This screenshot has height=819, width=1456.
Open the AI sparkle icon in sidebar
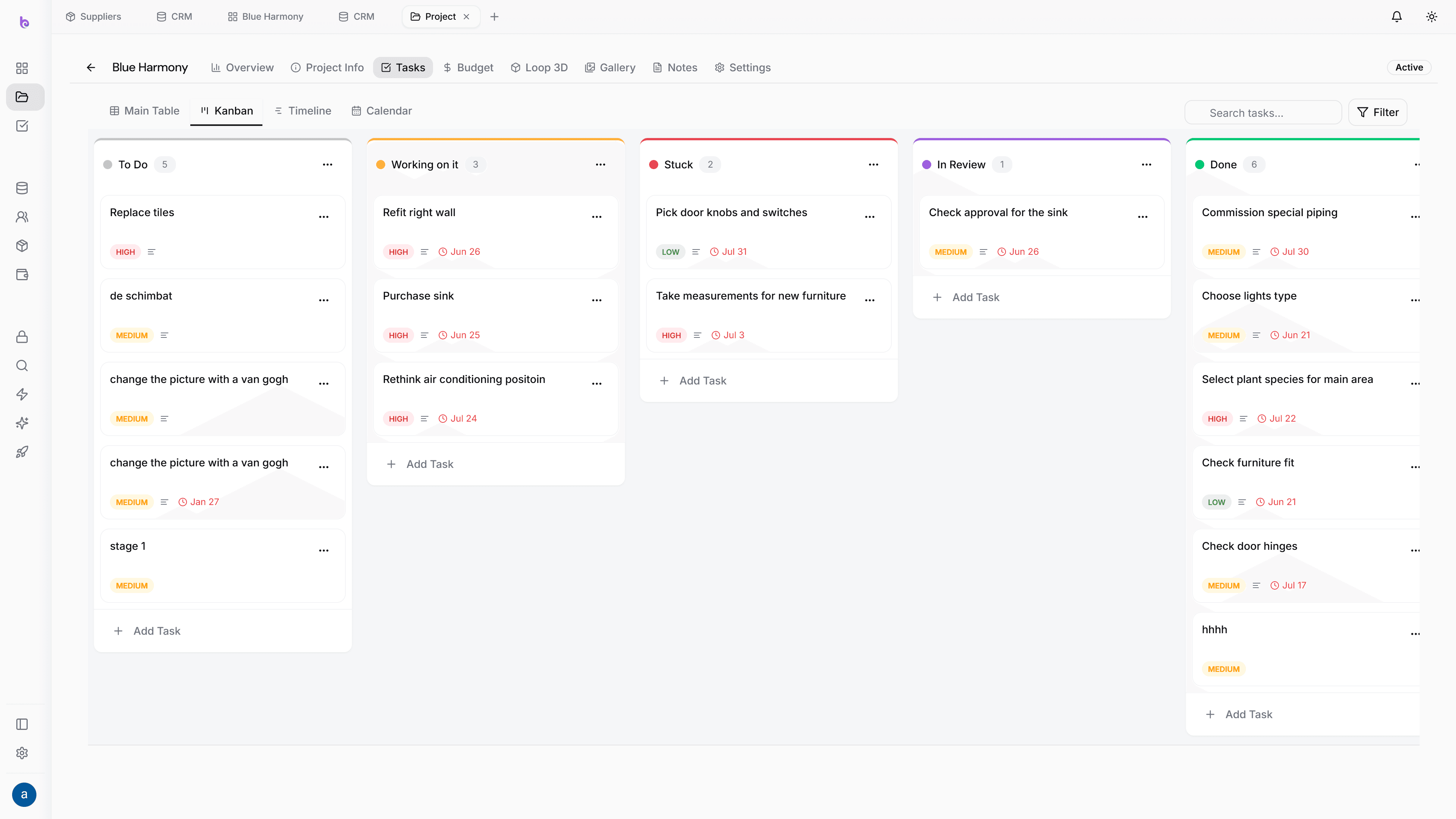tap(22, 424)
